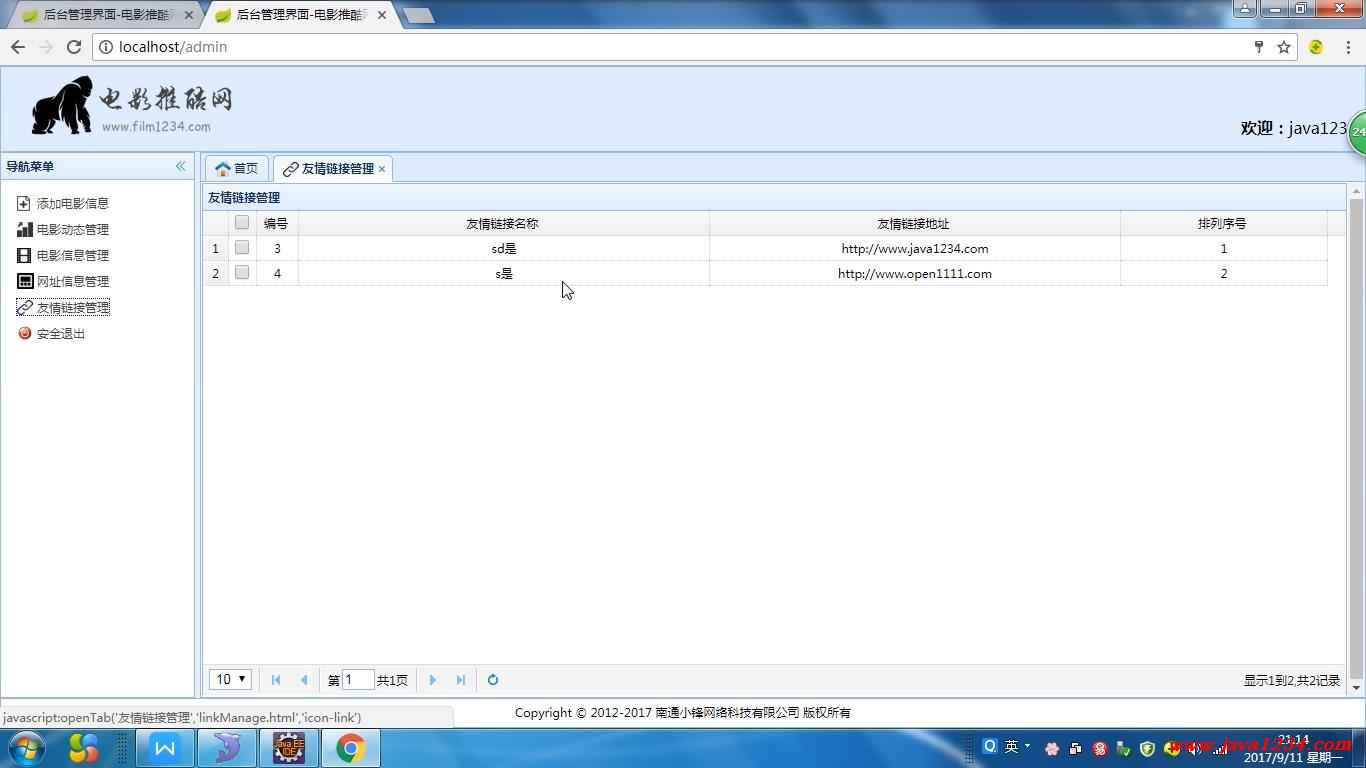Go to next page in pagination bar
Image resolution: width=1366 pixels, height=768 pixels.
tap(433, 680)
